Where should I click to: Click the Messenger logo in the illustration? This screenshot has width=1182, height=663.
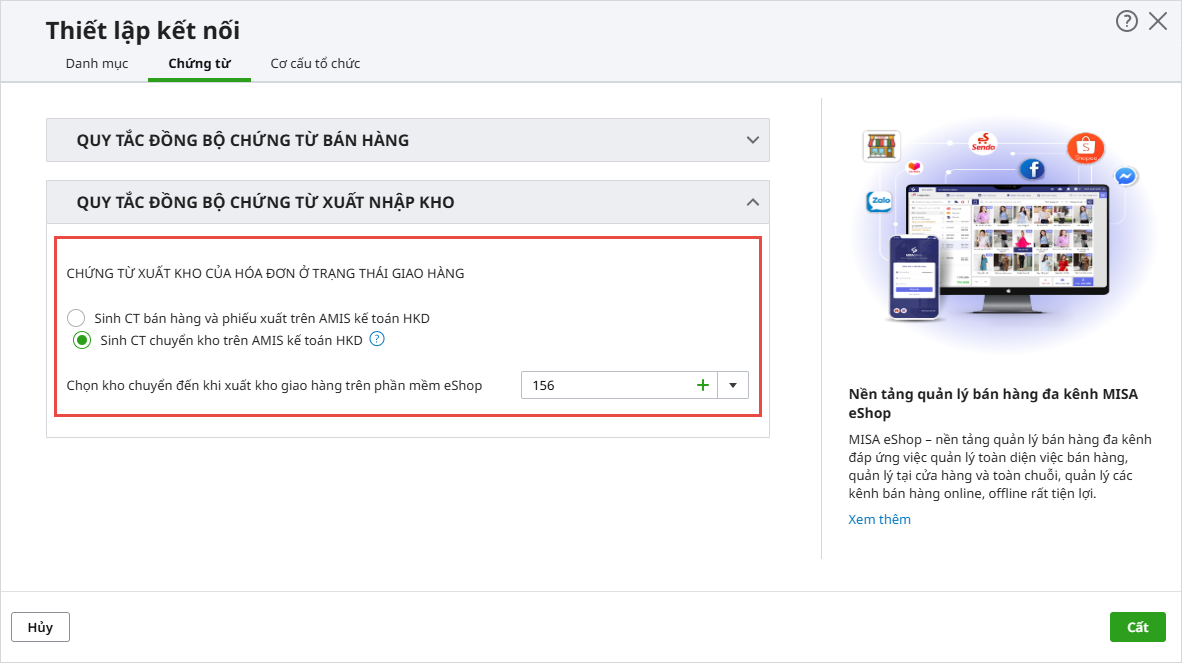point(1125,176)
